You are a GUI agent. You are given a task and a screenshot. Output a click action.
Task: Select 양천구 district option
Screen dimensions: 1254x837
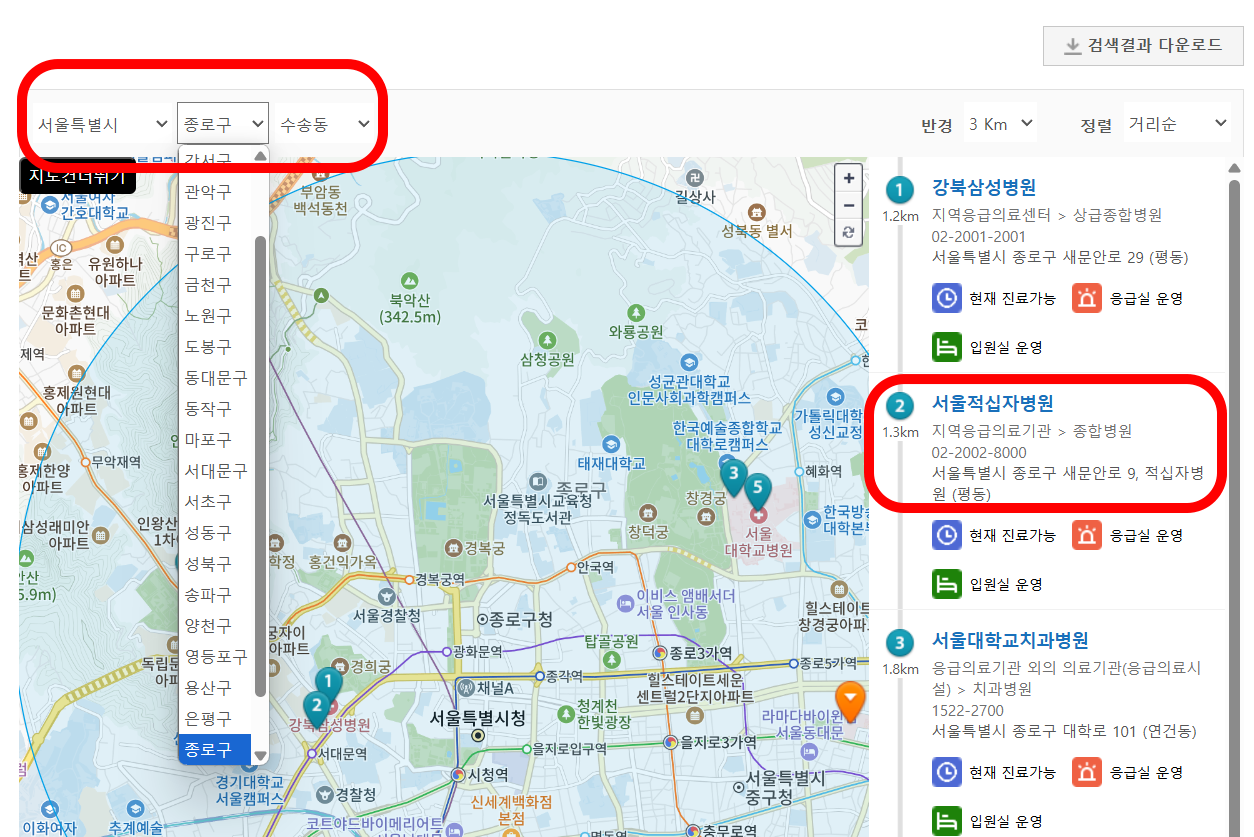click(208, 625)
